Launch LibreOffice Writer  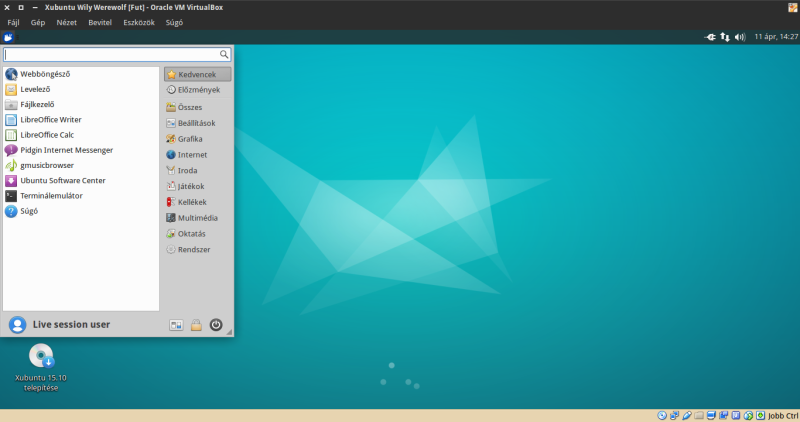pos(81,120)
